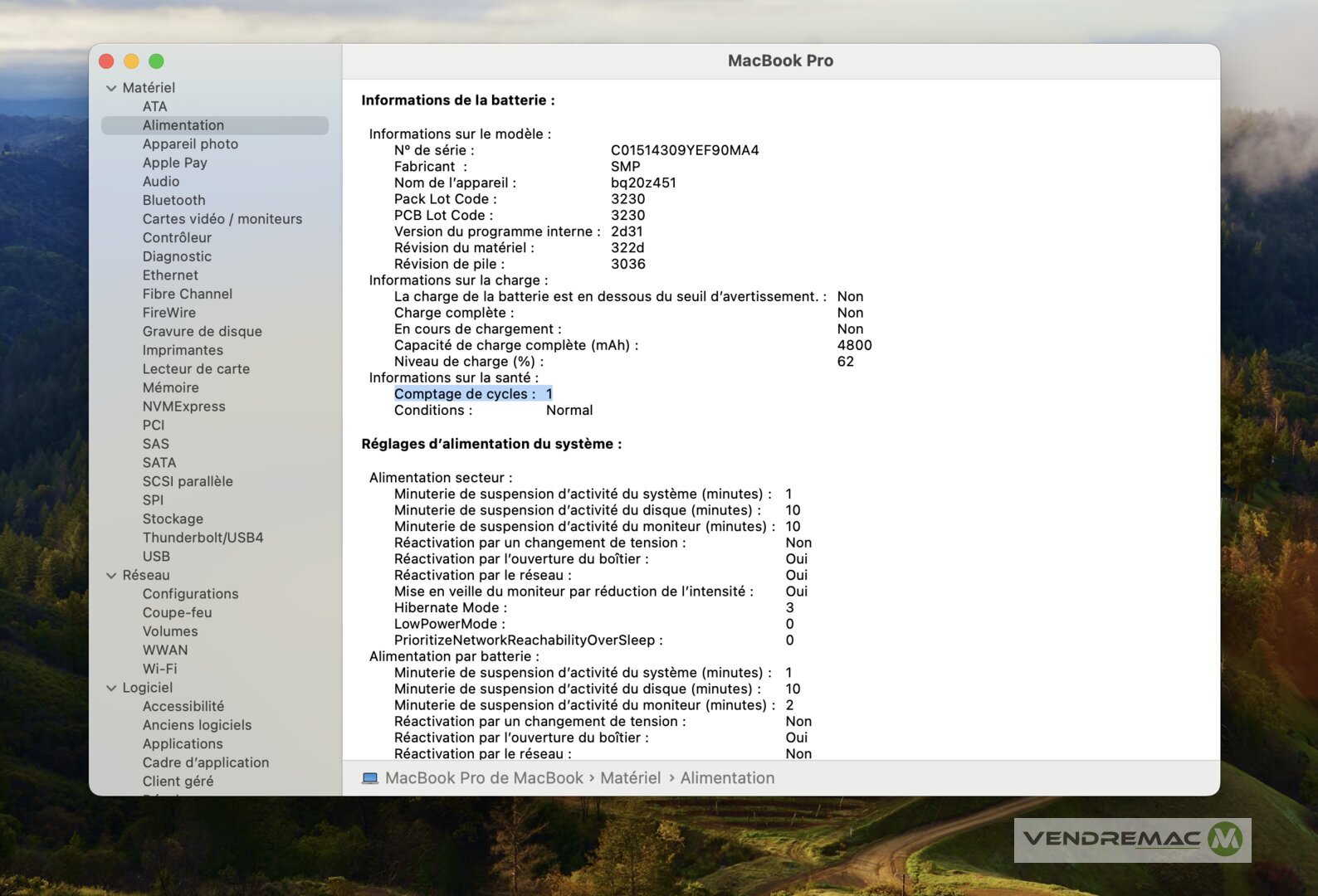
Task: Select Accessibilité under Logiciel
Action: (x=183, y=706)
